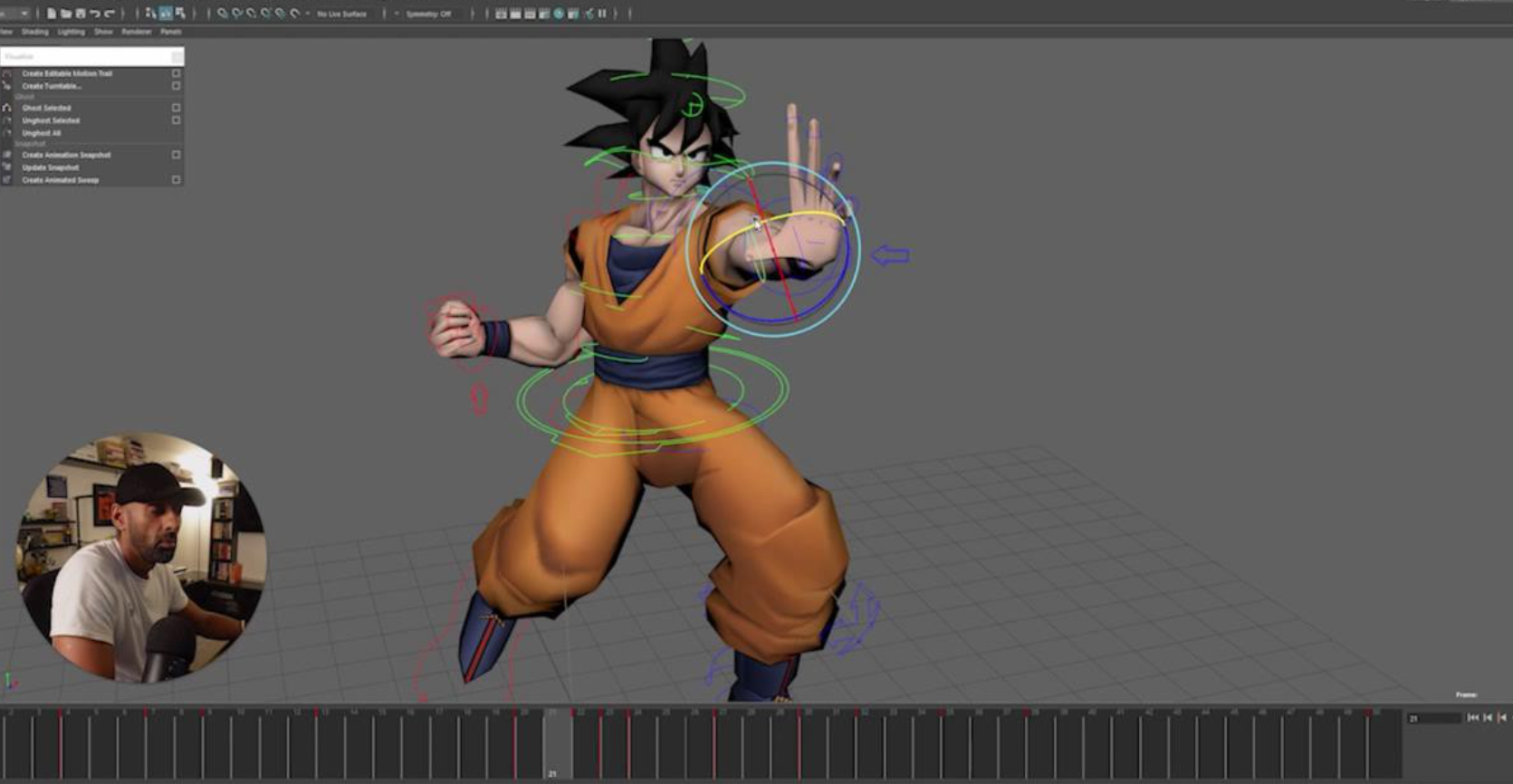Click the Step back one frame button
1513x784 pixels.
click(1488, 718)
